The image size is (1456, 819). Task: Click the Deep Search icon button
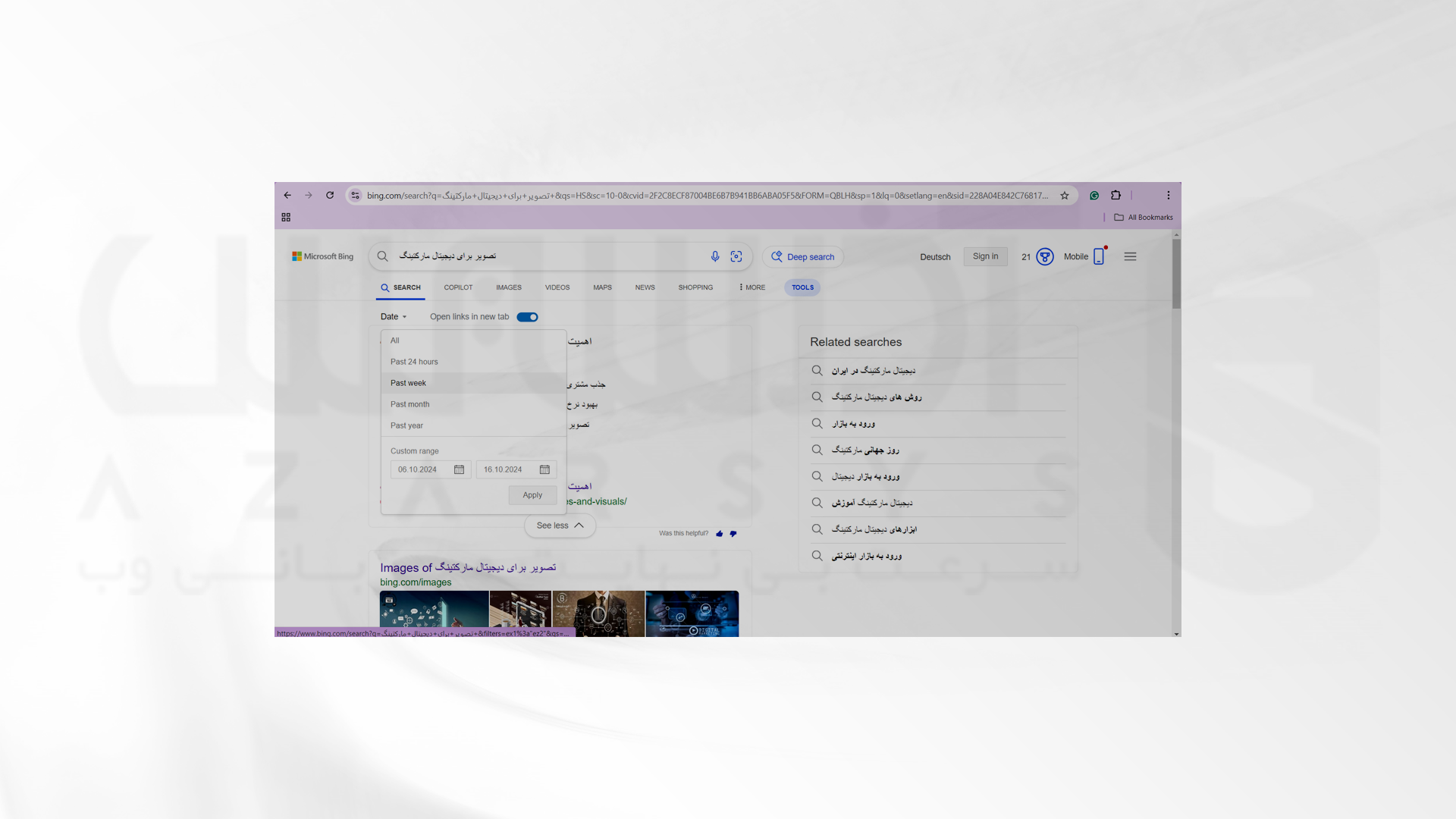click(x=777, y=256)
